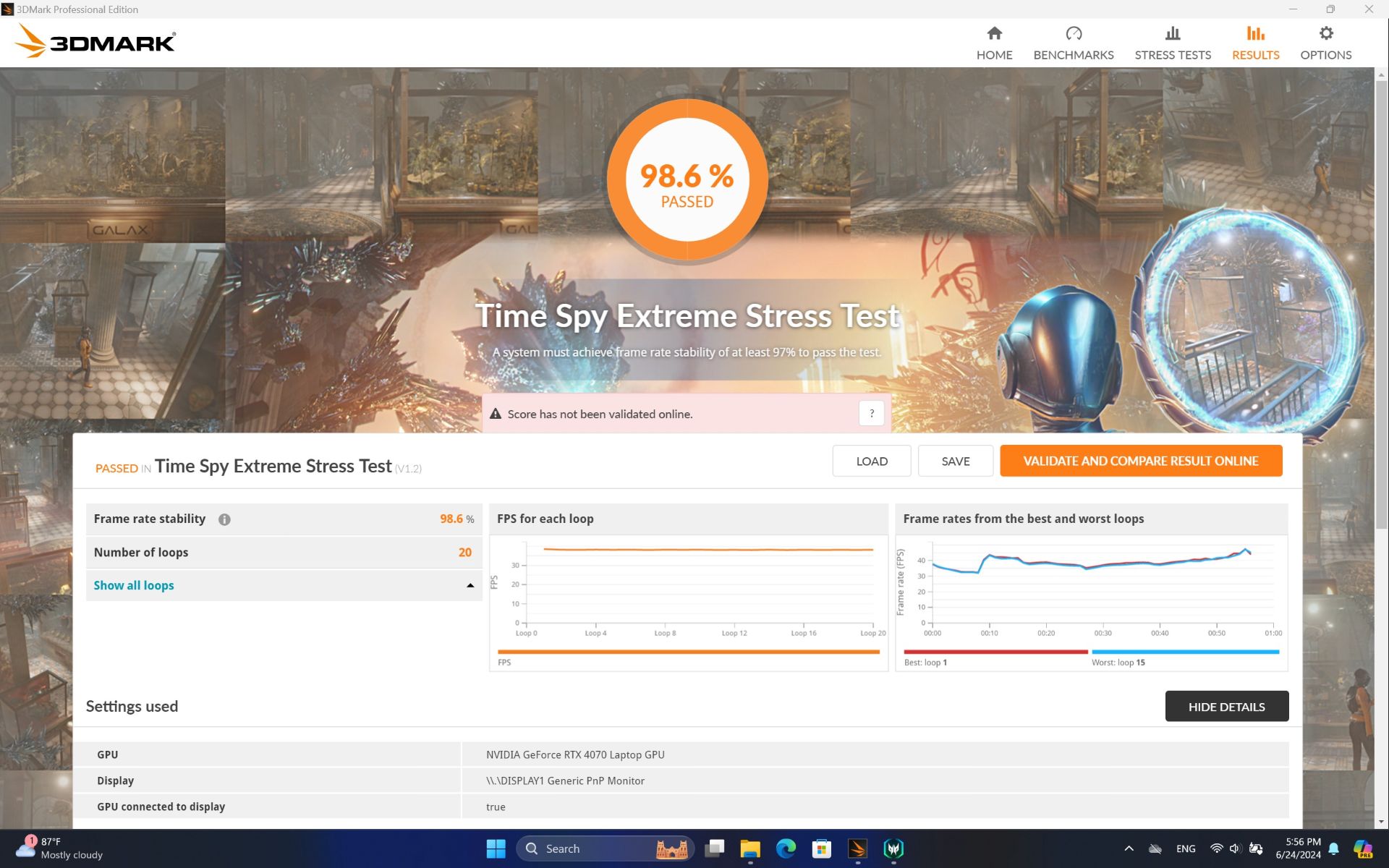Click Validate and Compare Result Online
Image resolution: width=1389 pixels, height=868 pixels.
(x=1141, y=461)
